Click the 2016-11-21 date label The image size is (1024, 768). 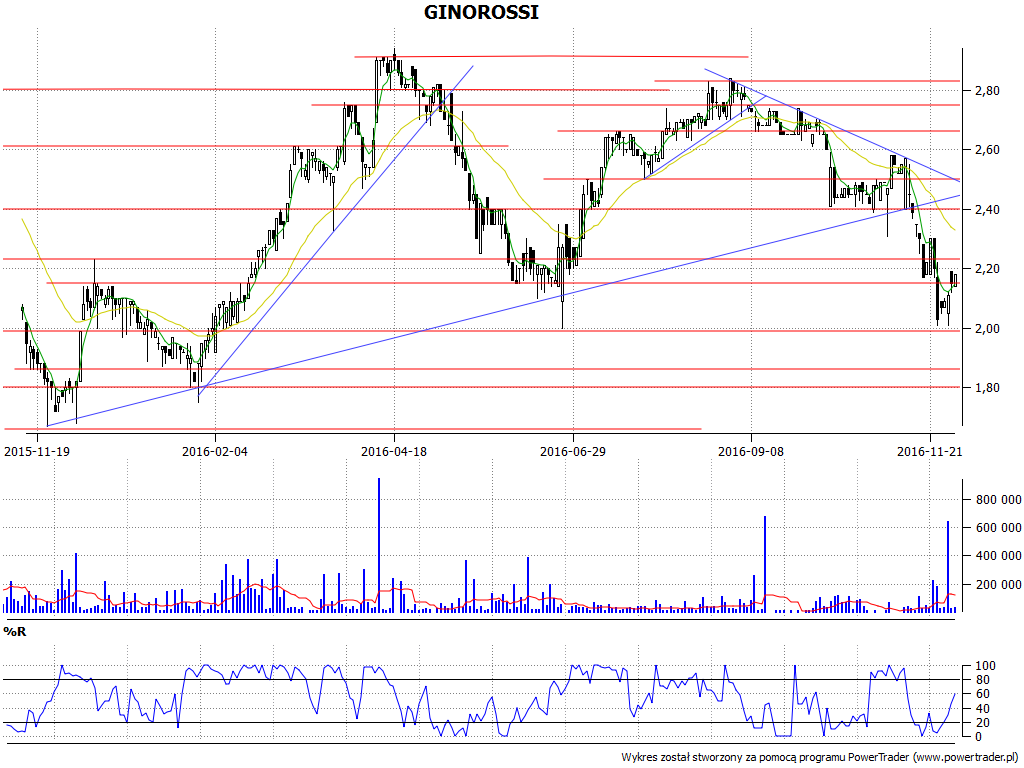pos(930,451)
